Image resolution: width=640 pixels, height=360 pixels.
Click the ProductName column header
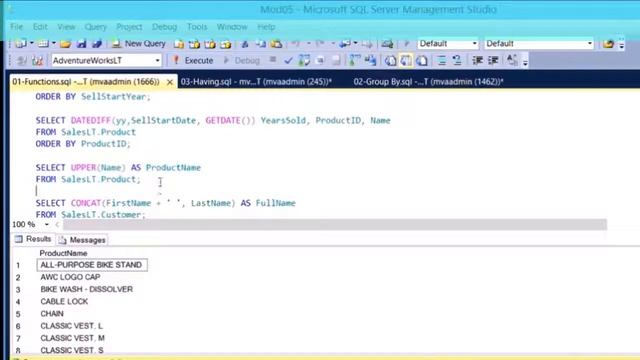[63, 253]
